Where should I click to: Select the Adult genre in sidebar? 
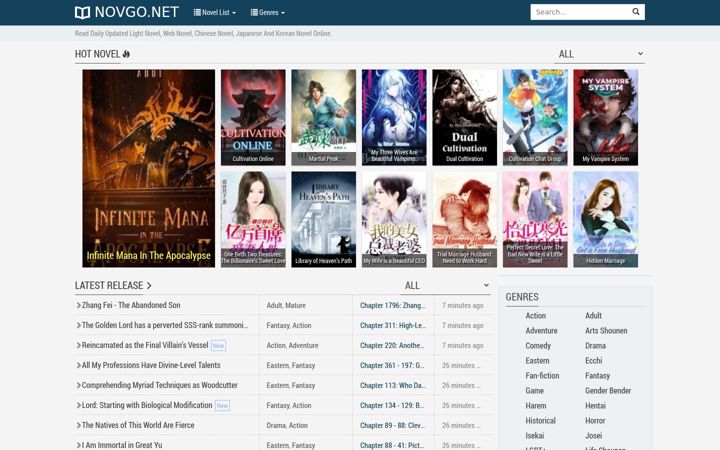click(593, 315)
